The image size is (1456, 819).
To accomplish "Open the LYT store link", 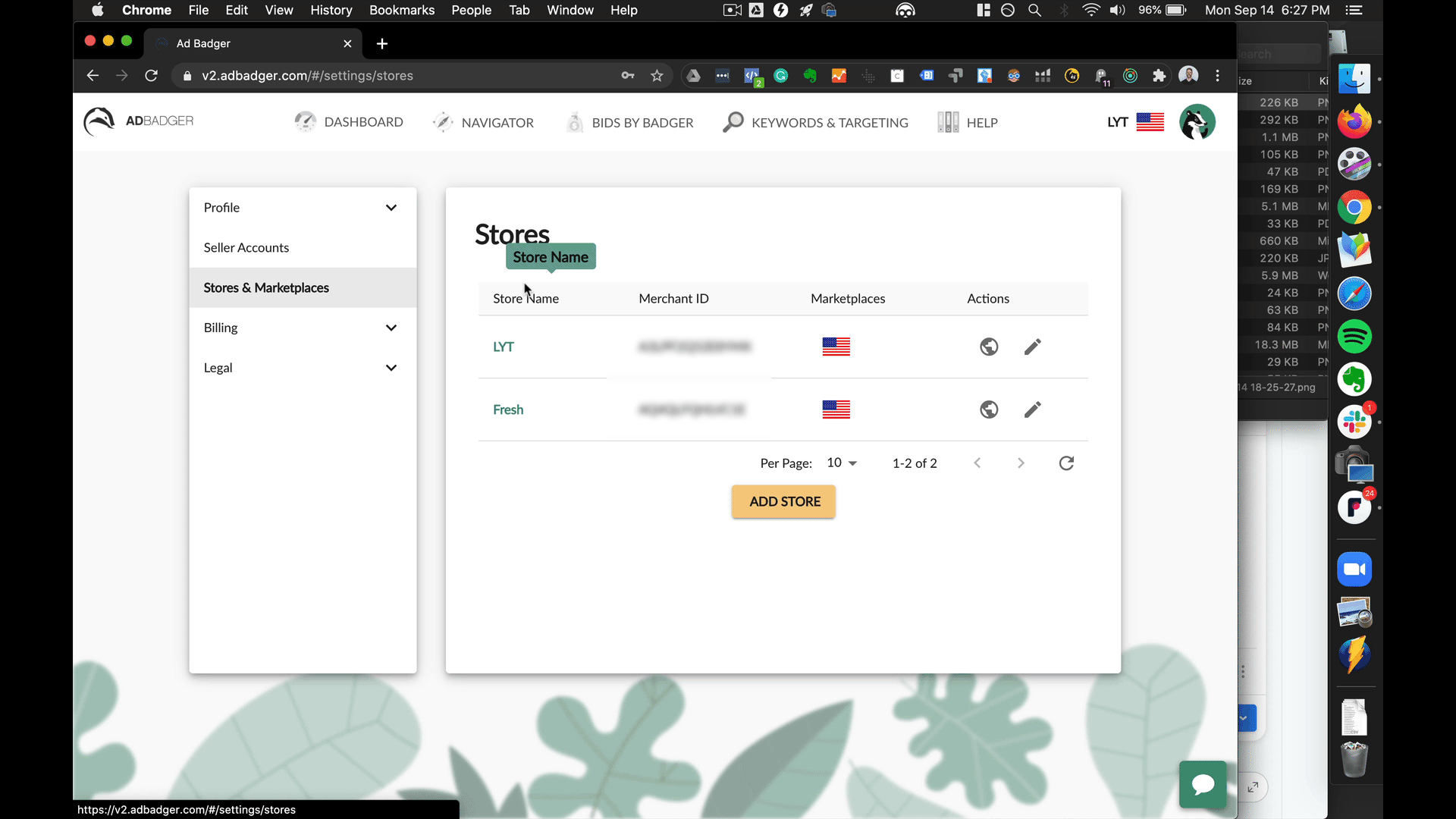I will [504, 347].
